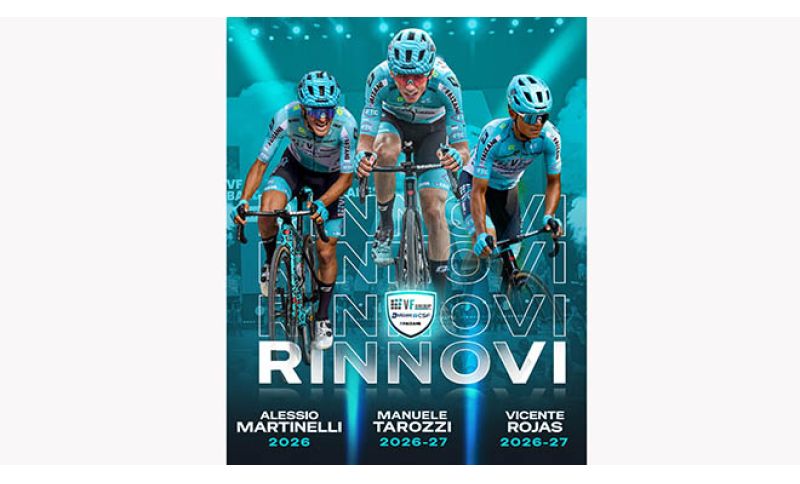
Task: Click the left cyclist's white shoe
Action: click(322, 334)
